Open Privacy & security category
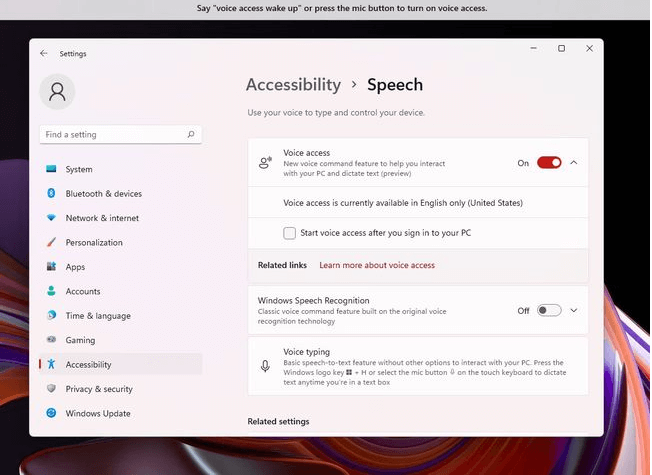Viewport: 652px width, 475px height. pyautogui.click(x=121, y=389)
